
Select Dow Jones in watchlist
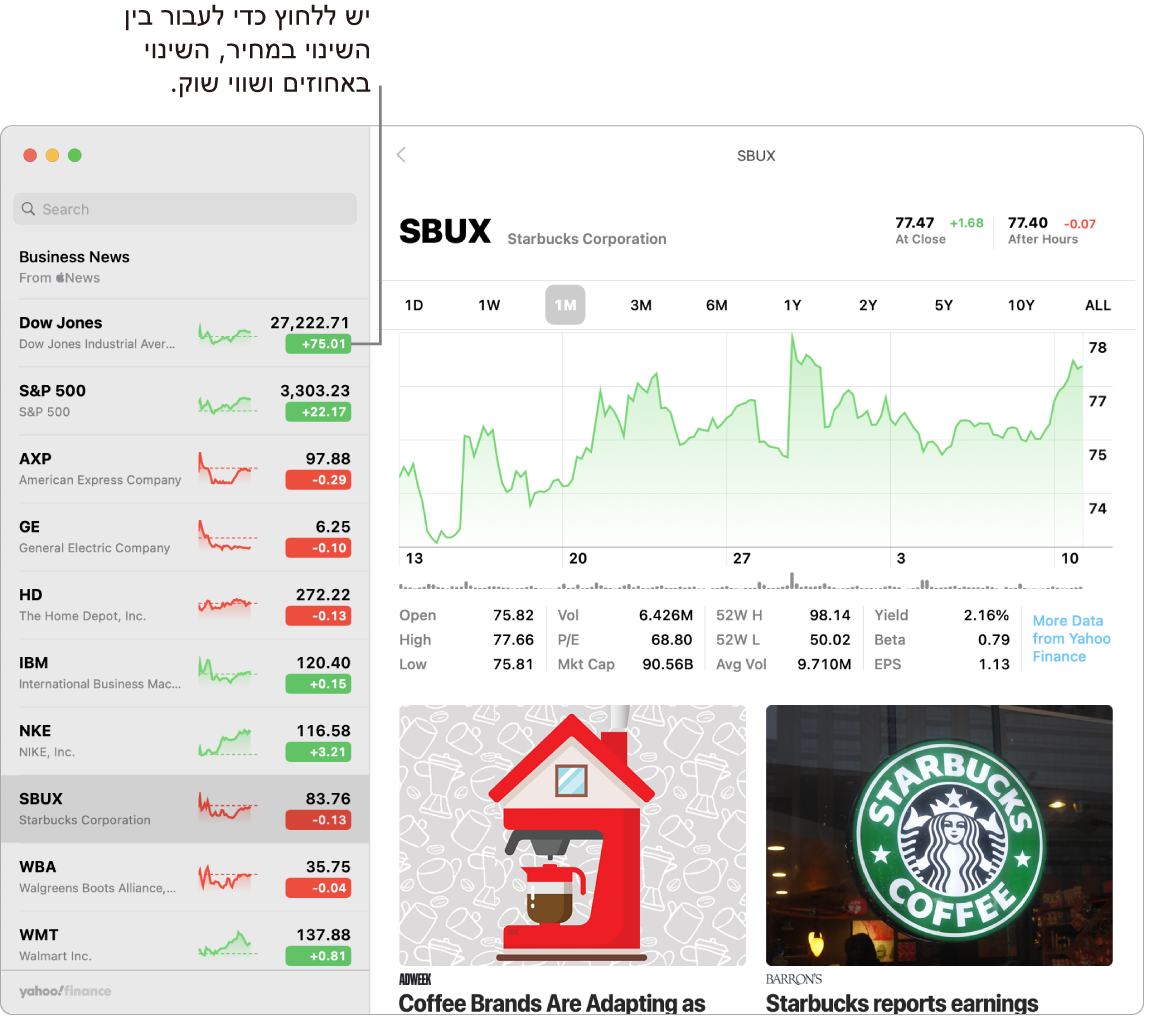coord(185,333)
